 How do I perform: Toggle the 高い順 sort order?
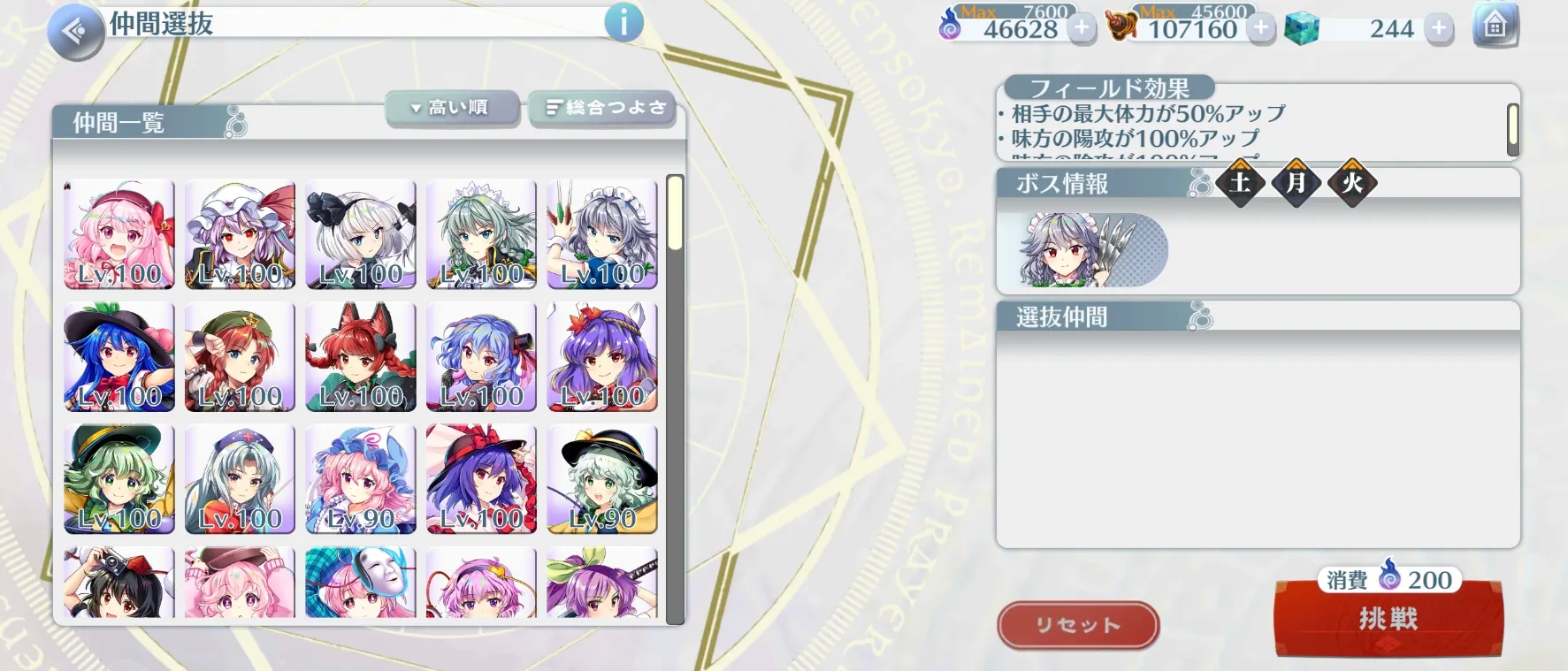tap(452, 108)
